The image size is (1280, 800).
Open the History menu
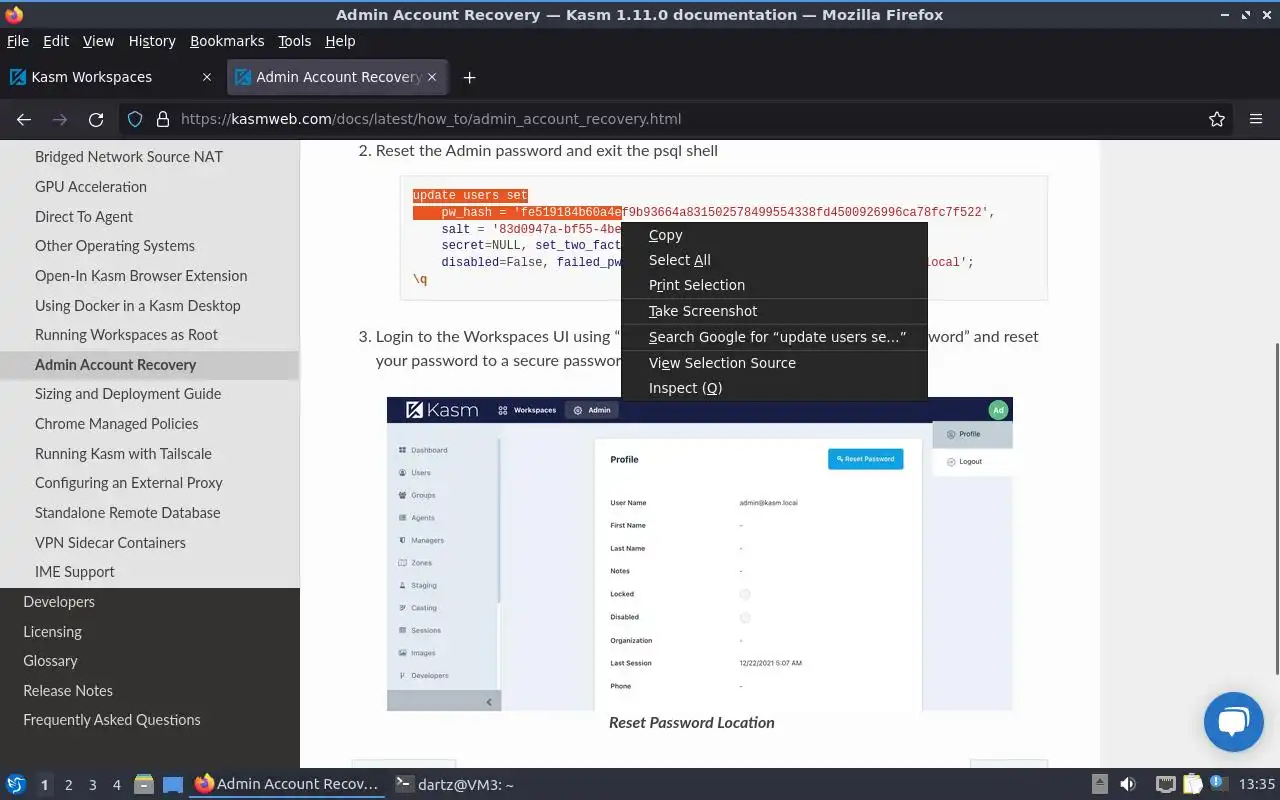pyautogui.click(x=152, y=41)
